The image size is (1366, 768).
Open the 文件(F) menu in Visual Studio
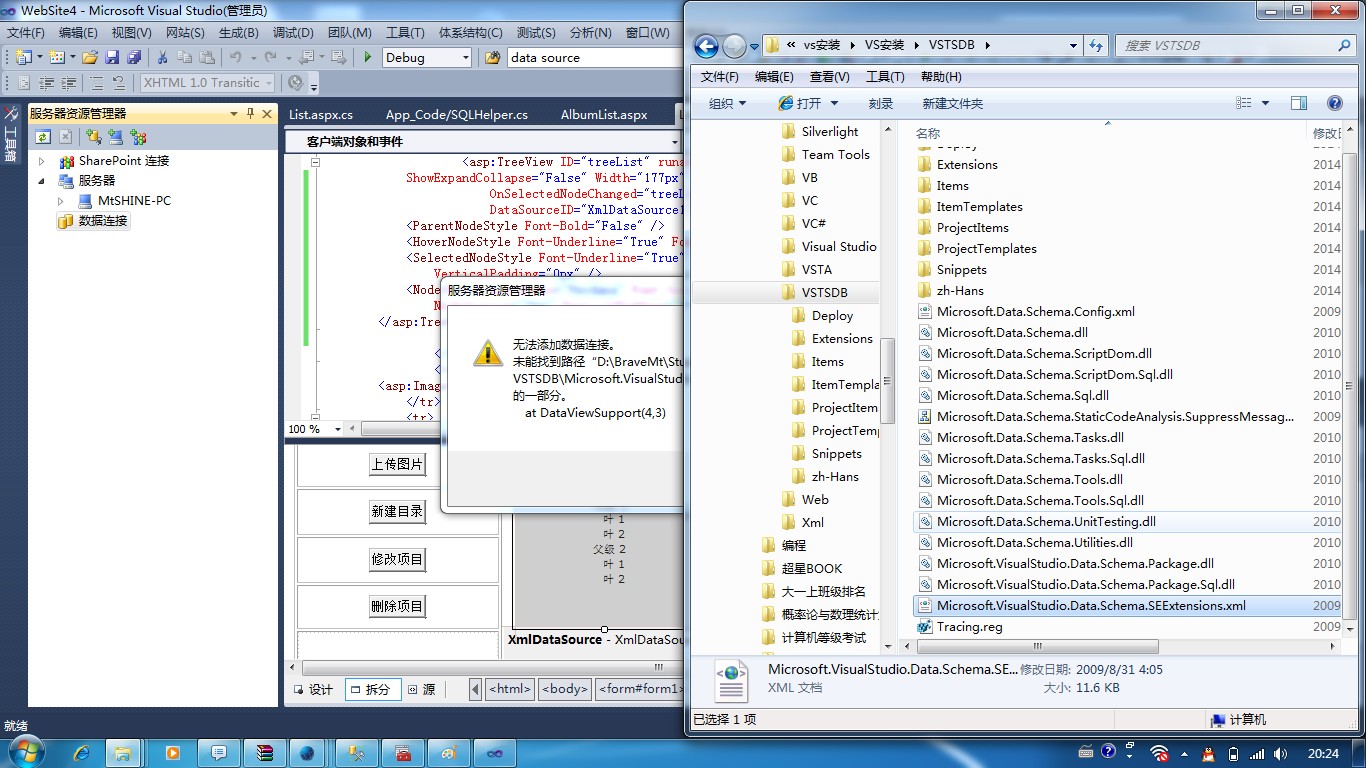pyautogui.click(x=26, y=33)
